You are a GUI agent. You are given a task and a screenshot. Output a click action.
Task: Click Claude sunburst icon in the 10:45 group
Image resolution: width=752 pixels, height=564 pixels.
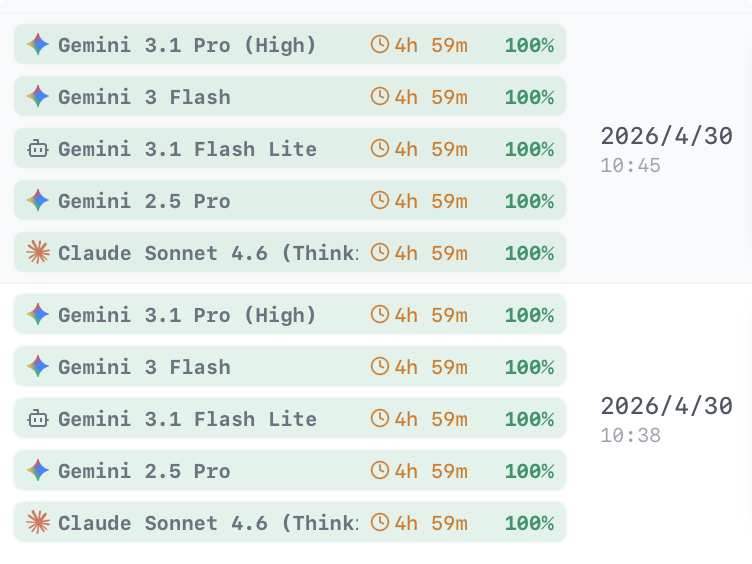pos(38,252)
